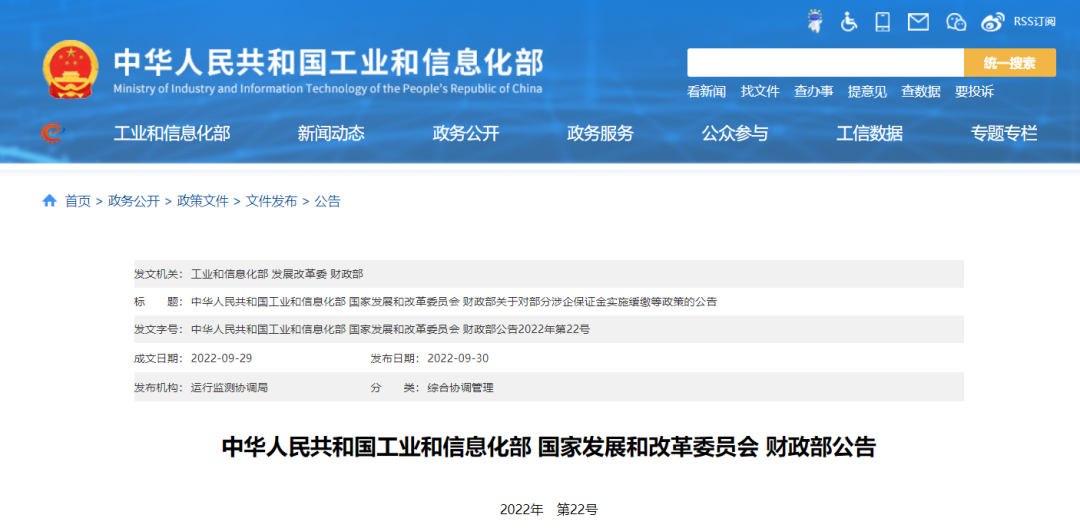Click the red gear logo in navbar
Viewport: 1080px width, 528px height.
coord(52,133)
